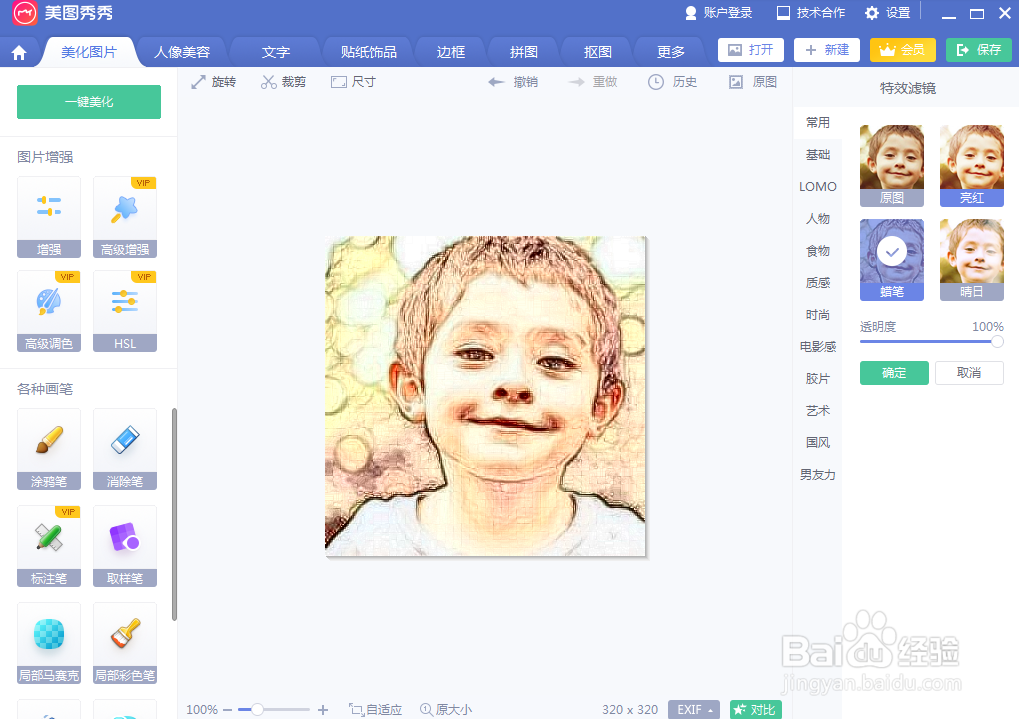Toggle the 对比 compare button
Viewport: 1019px width, 719px height.
(x=755, y=710)
